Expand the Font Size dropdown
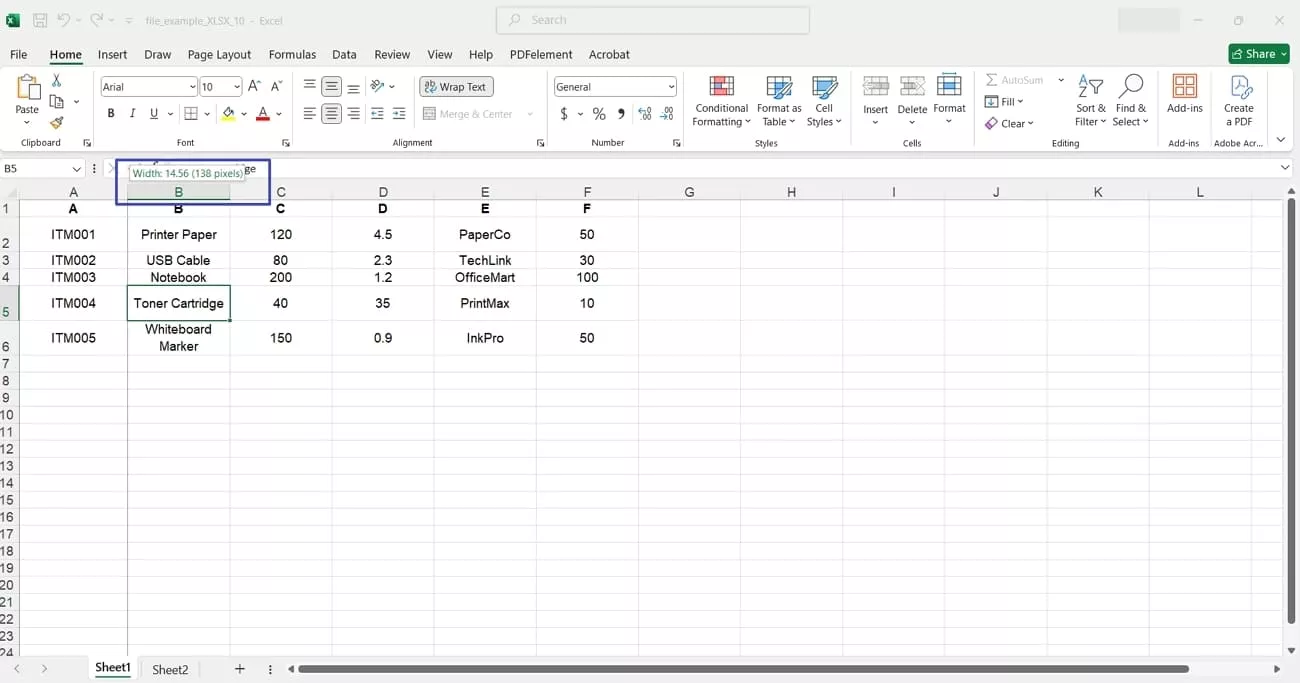The width and height of the screenshot is (1300, 683). click(236, 86)
